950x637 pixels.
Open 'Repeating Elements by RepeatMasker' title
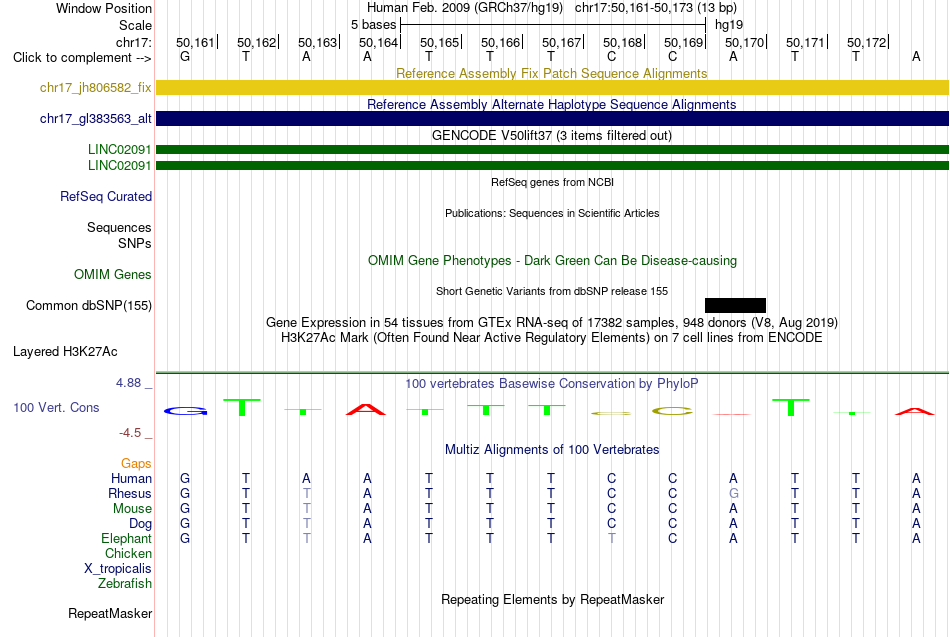click(x=553, y=599)
